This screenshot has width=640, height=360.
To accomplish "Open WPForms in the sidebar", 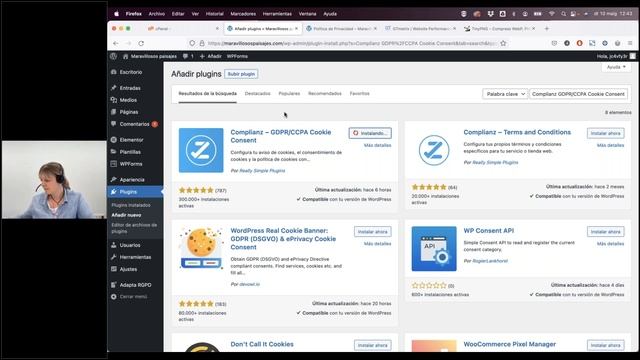I will [x=131, y=164].
